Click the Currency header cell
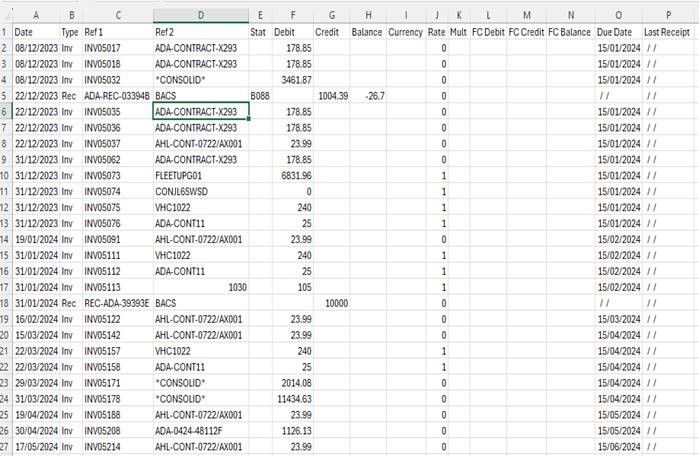Image resolution: width=699 pixels, height=456 pixels. coord(406,32)
